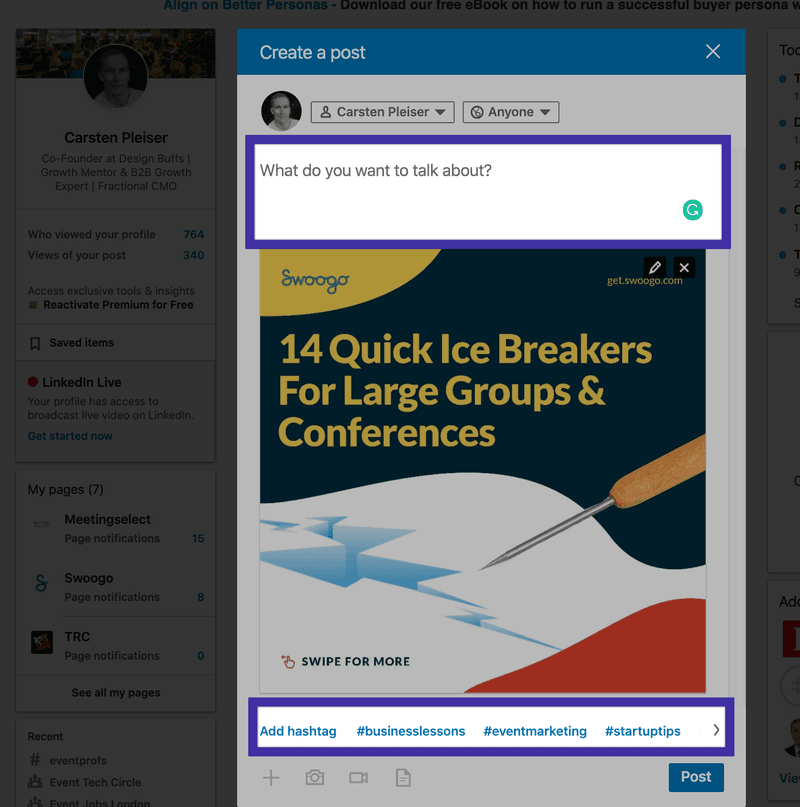This screenshot has width=800, height=807.
Task: Add the #businesslessons hashtag
Action: 411,731
